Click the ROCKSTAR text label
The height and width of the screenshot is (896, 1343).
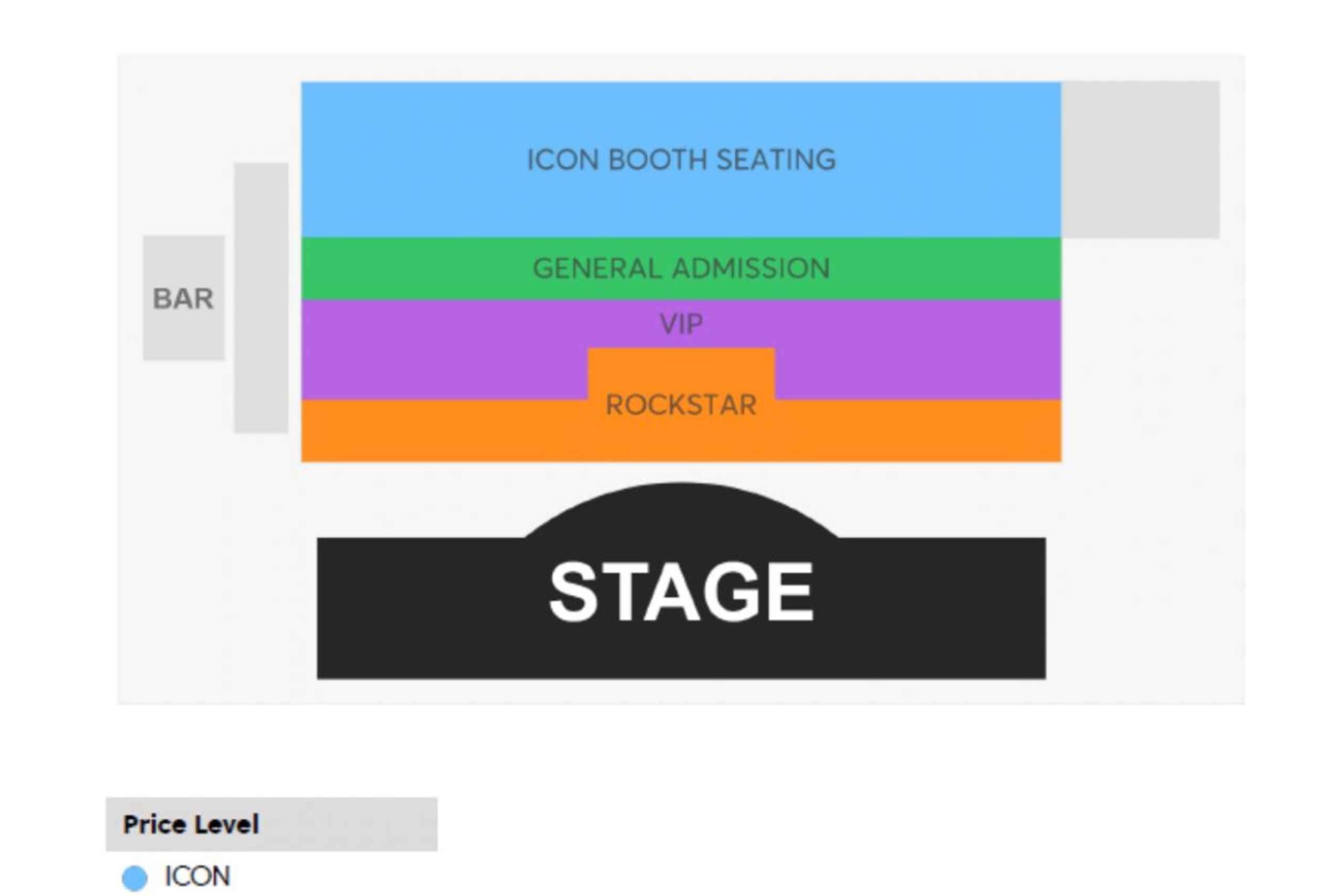680,405
